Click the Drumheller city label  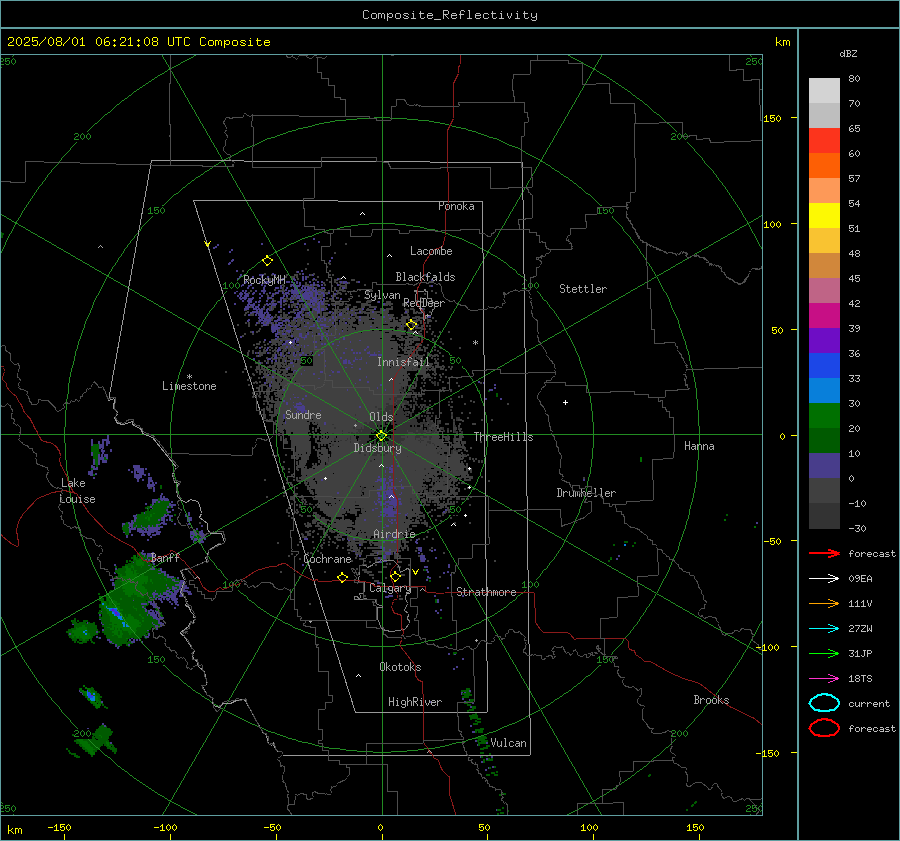point(586,493)
